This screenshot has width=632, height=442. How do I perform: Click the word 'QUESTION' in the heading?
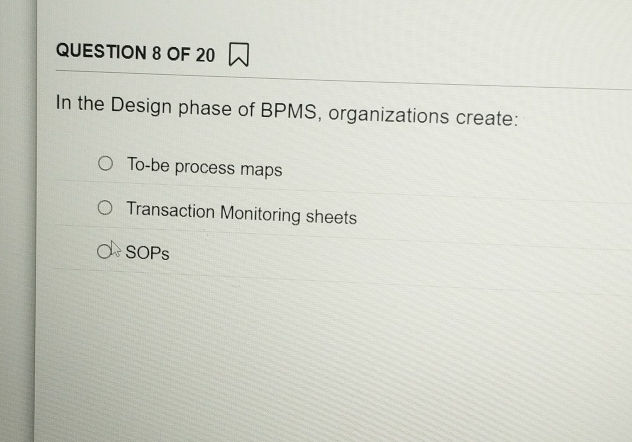[101, 51]
